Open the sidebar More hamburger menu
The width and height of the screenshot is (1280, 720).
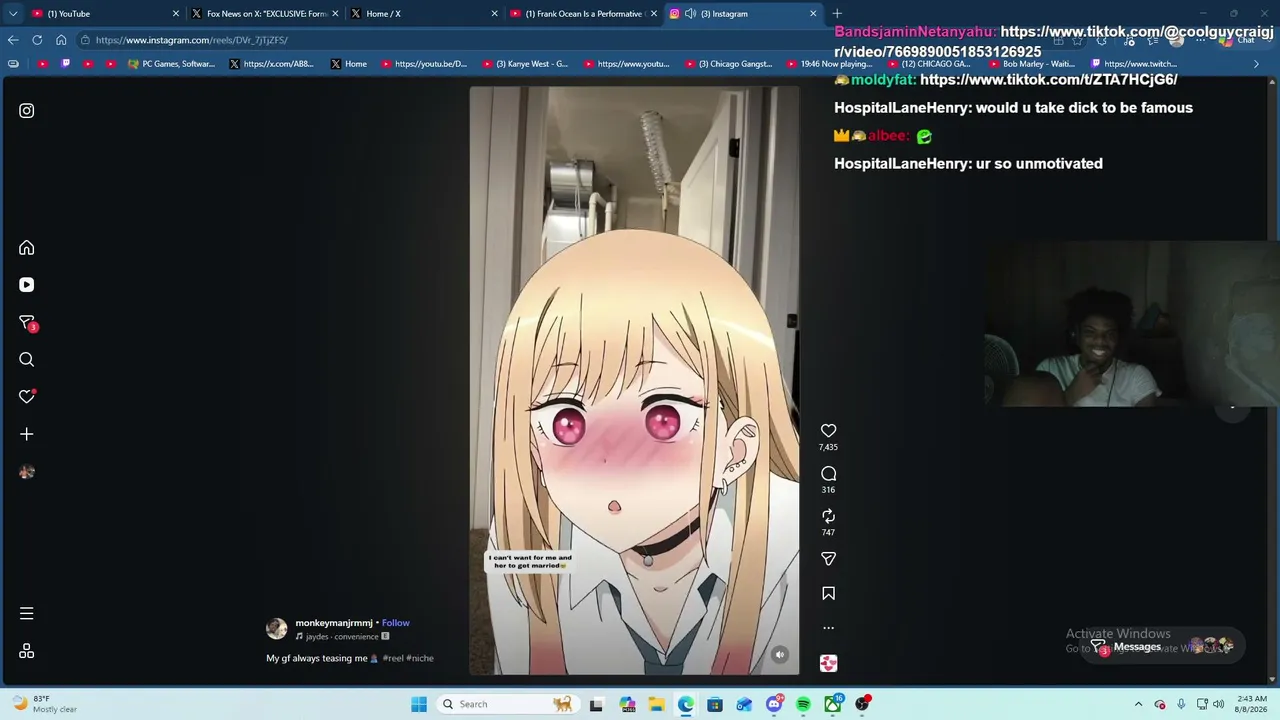(x=27, y=613)
